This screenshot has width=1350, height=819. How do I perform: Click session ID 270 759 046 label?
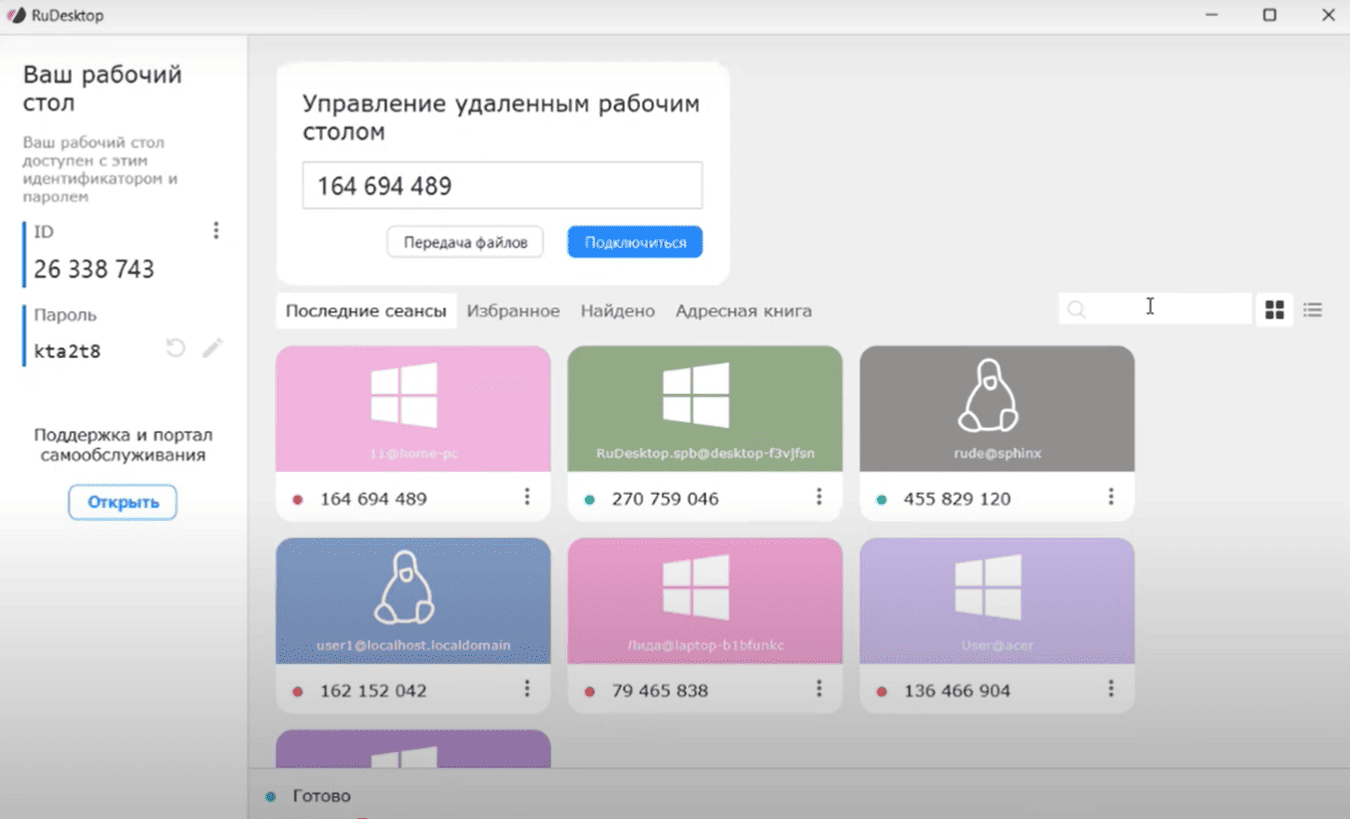pyautogui.click(x=665, y=499)
